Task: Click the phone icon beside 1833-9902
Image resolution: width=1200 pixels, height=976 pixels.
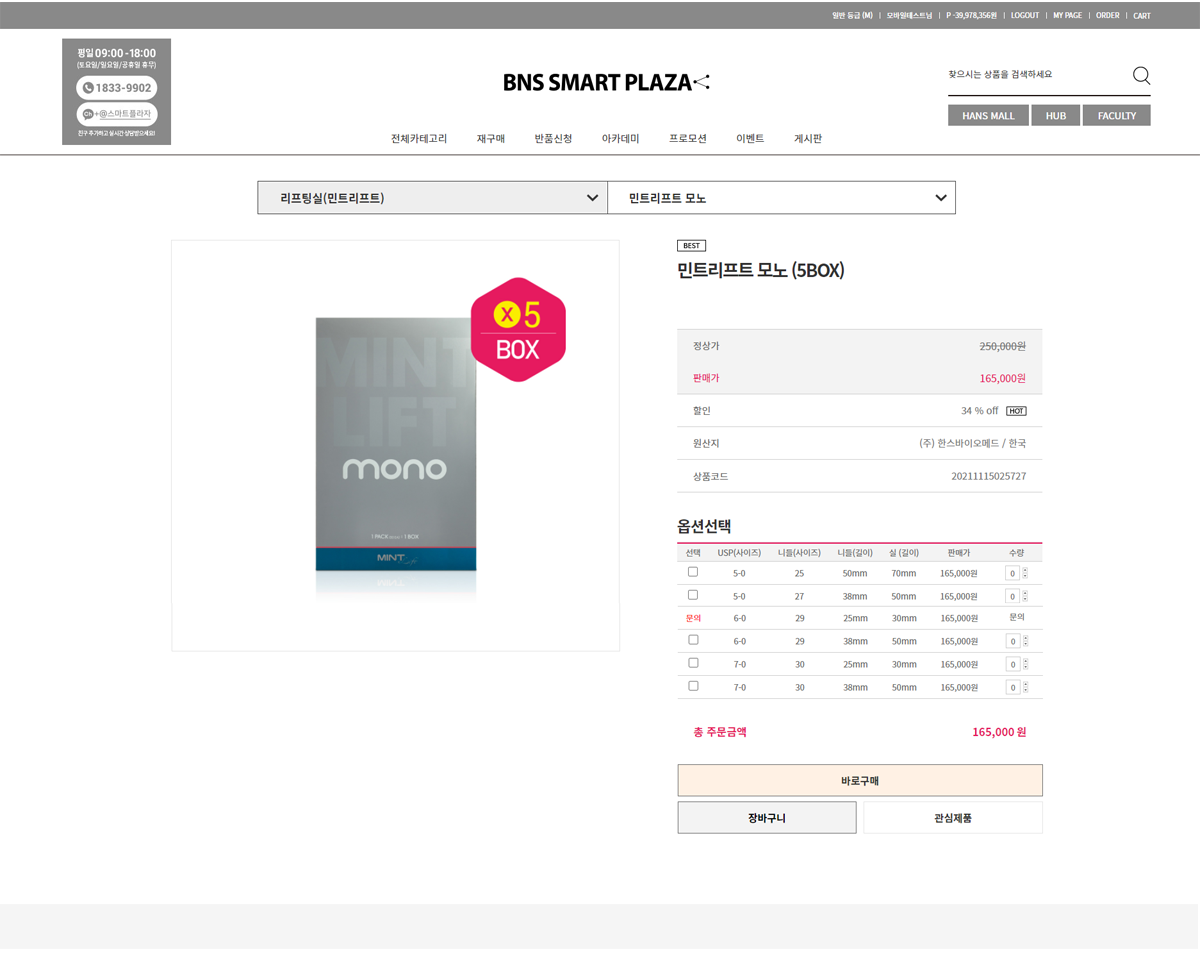Action: (x=88, y=88)
